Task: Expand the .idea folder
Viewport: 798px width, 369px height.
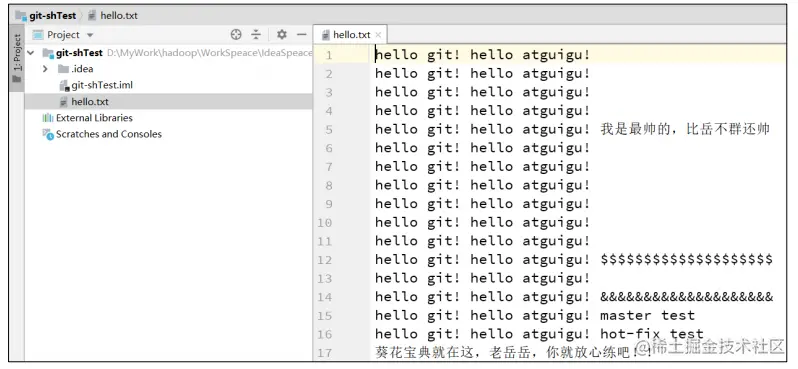Action: pos(45,69)
